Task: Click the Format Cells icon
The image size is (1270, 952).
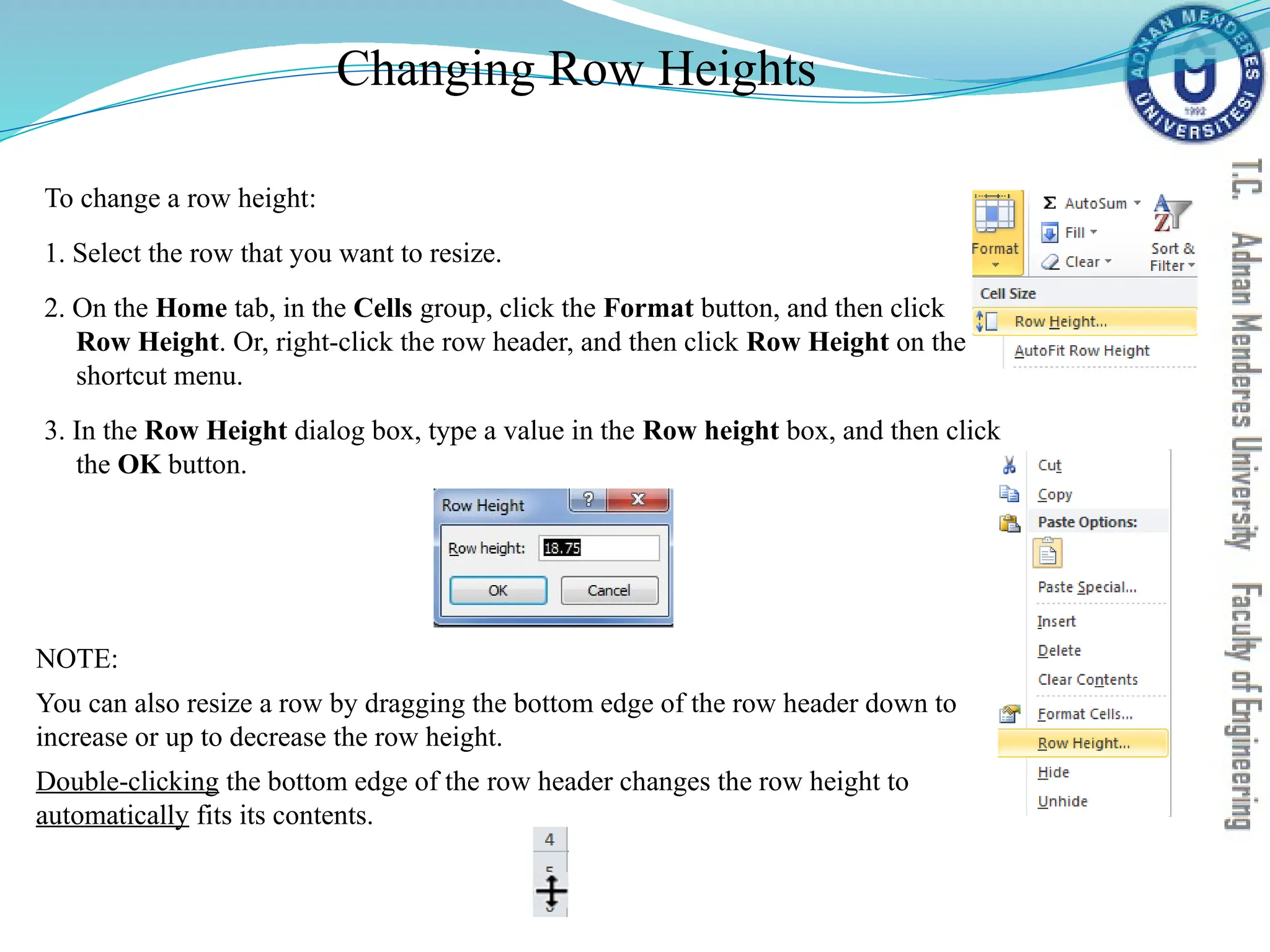Action: (x=1010, y=715)
